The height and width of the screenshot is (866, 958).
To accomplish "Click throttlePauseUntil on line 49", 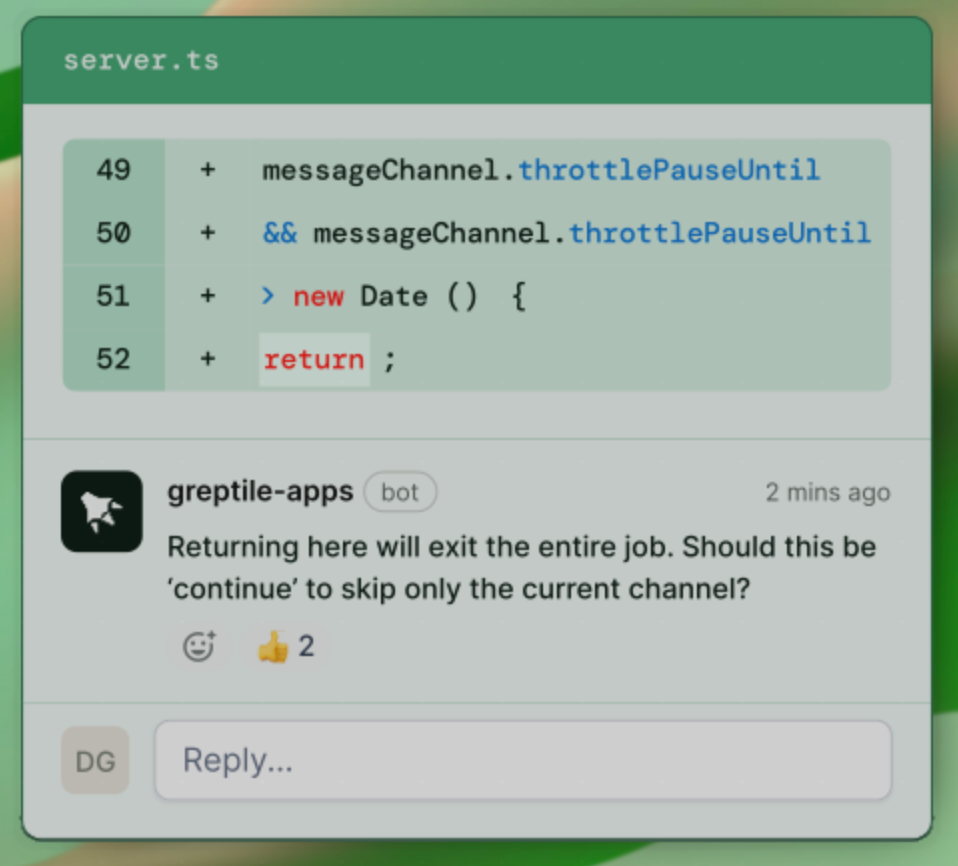I will point(669,170).
